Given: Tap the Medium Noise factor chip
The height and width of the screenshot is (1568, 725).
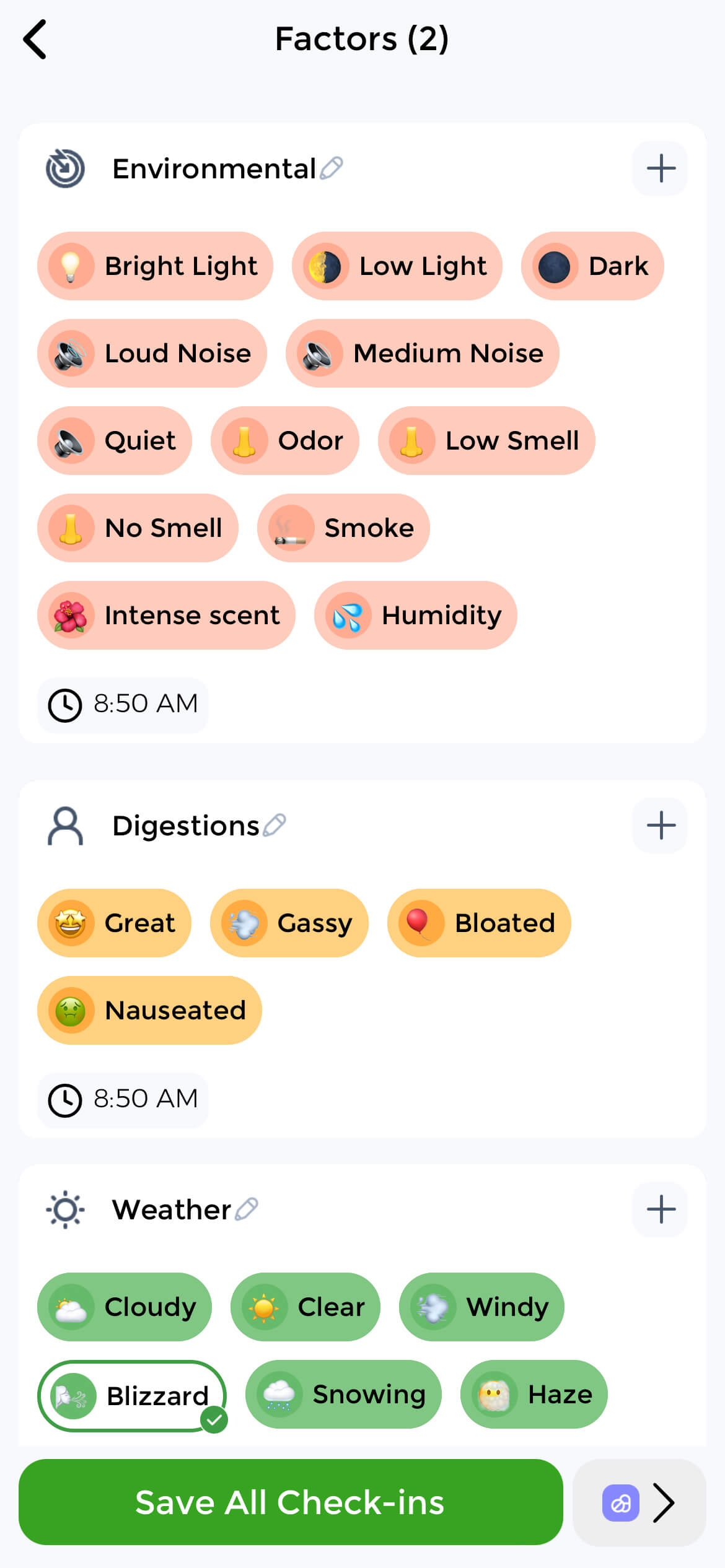Looking at the screenshot, I should pos(423,353).
